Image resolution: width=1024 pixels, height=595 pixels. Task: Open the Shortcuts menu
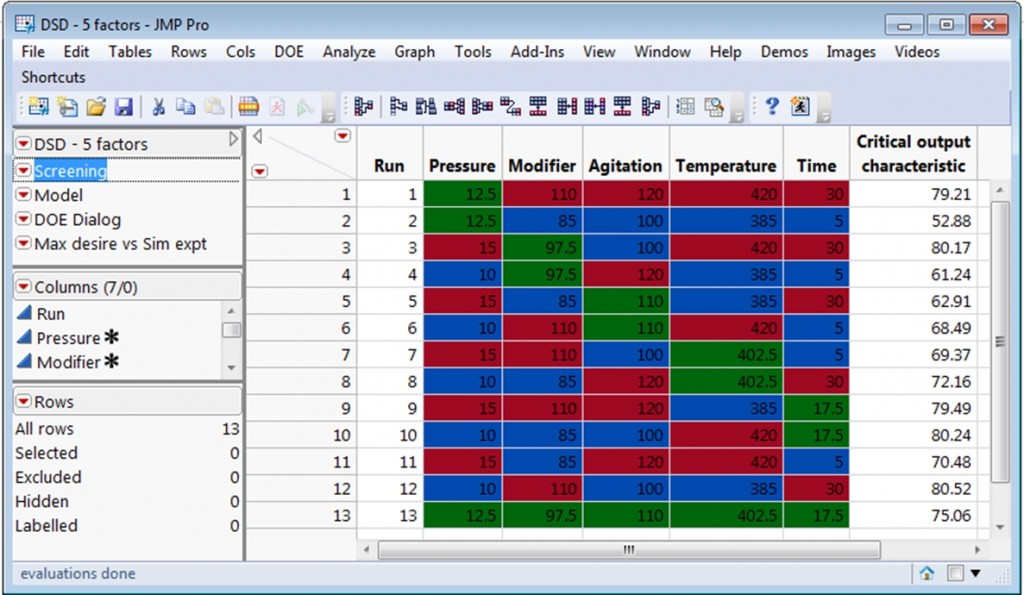[x=54, y=77]
